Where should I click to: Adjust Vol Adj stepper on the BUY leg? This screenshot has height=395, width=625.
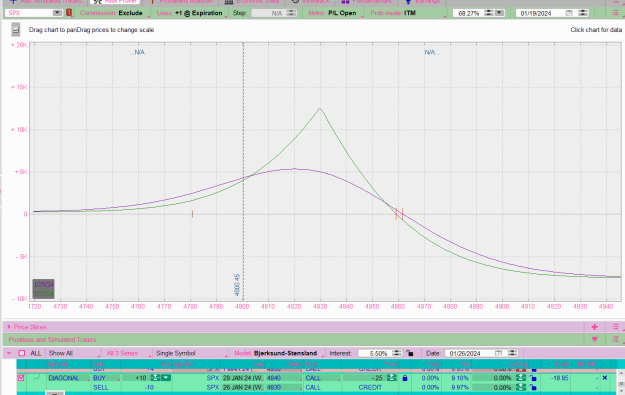[521, 378]
